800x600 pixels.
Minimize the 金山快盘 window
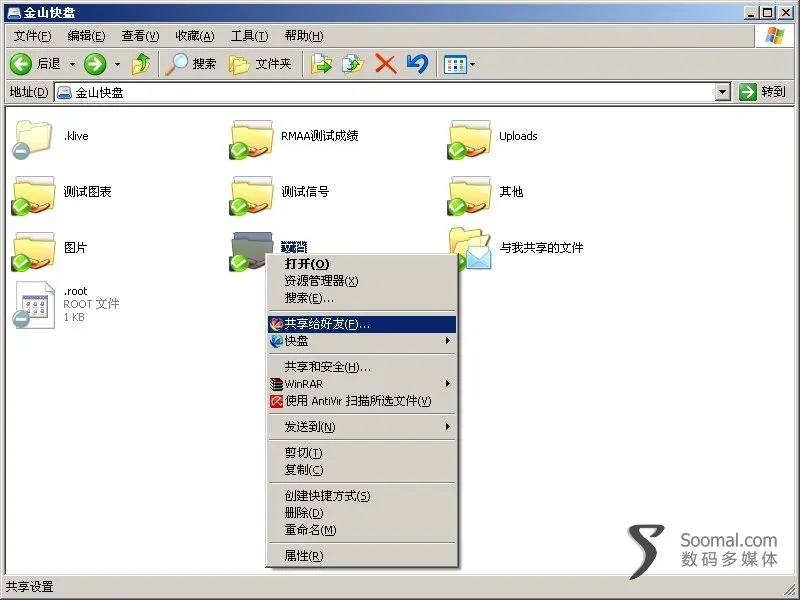click(751, 13)
